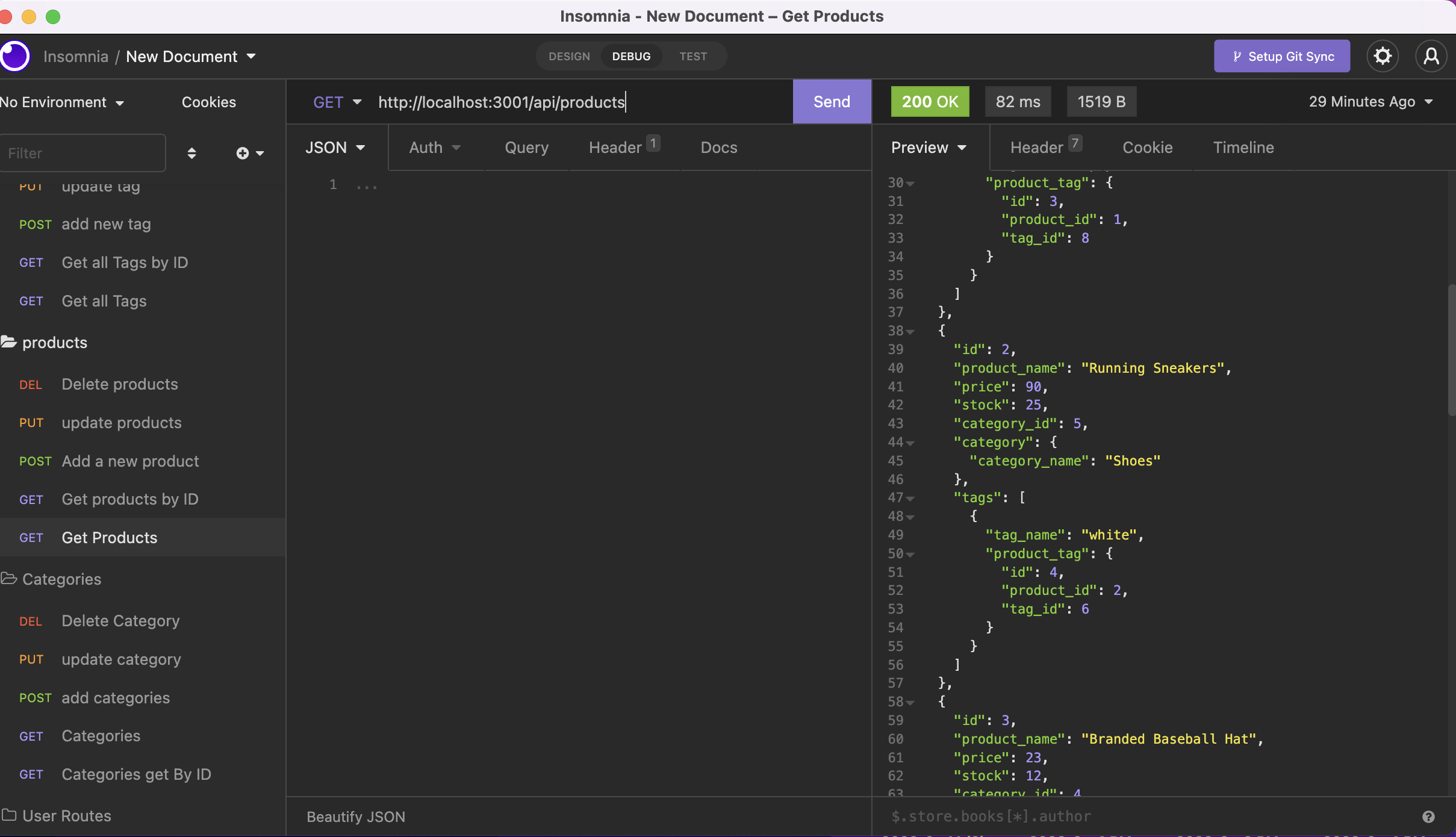Click the sort order arrows icon
Screen dimensions: 1456x837
191,153
